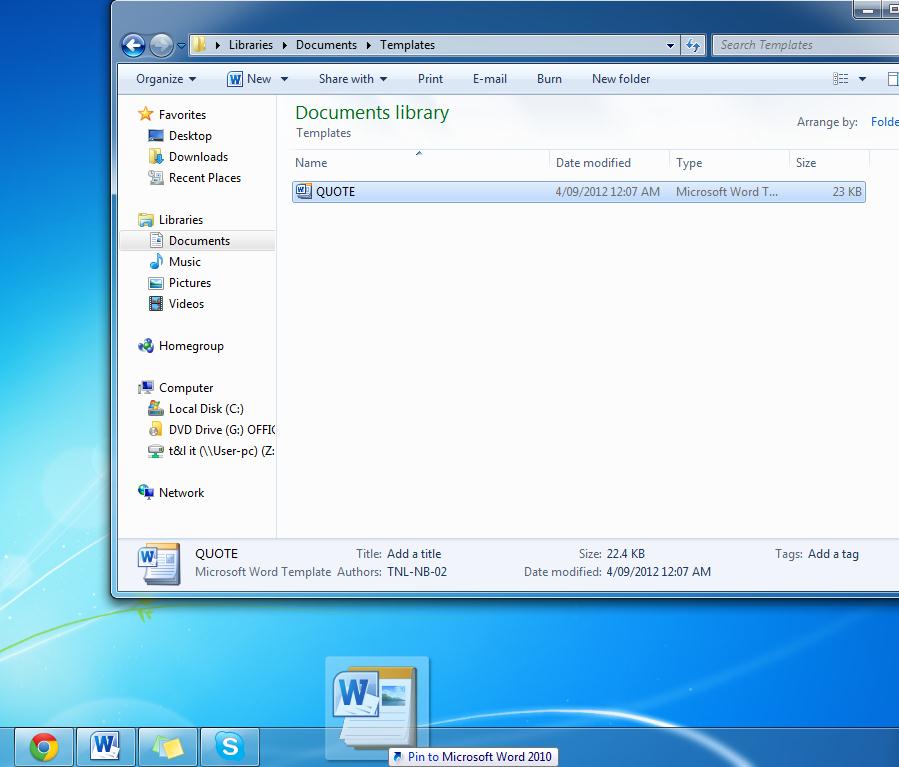Open the Arrange by Folder dropdown
This screenshot has height=767, width=899.
click(x=885, y=122)
